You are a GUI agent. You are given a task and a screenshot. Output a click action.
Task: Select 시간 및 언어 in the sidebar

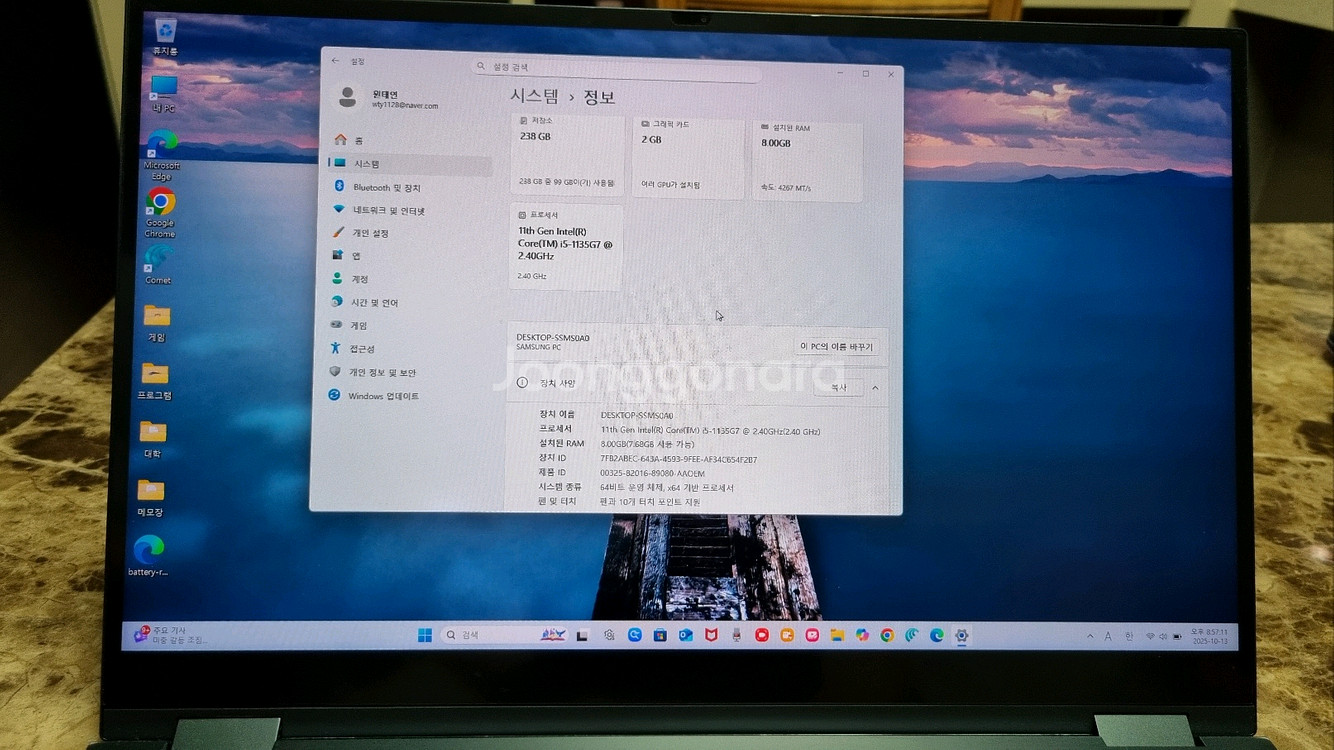[x=374, y=302]
